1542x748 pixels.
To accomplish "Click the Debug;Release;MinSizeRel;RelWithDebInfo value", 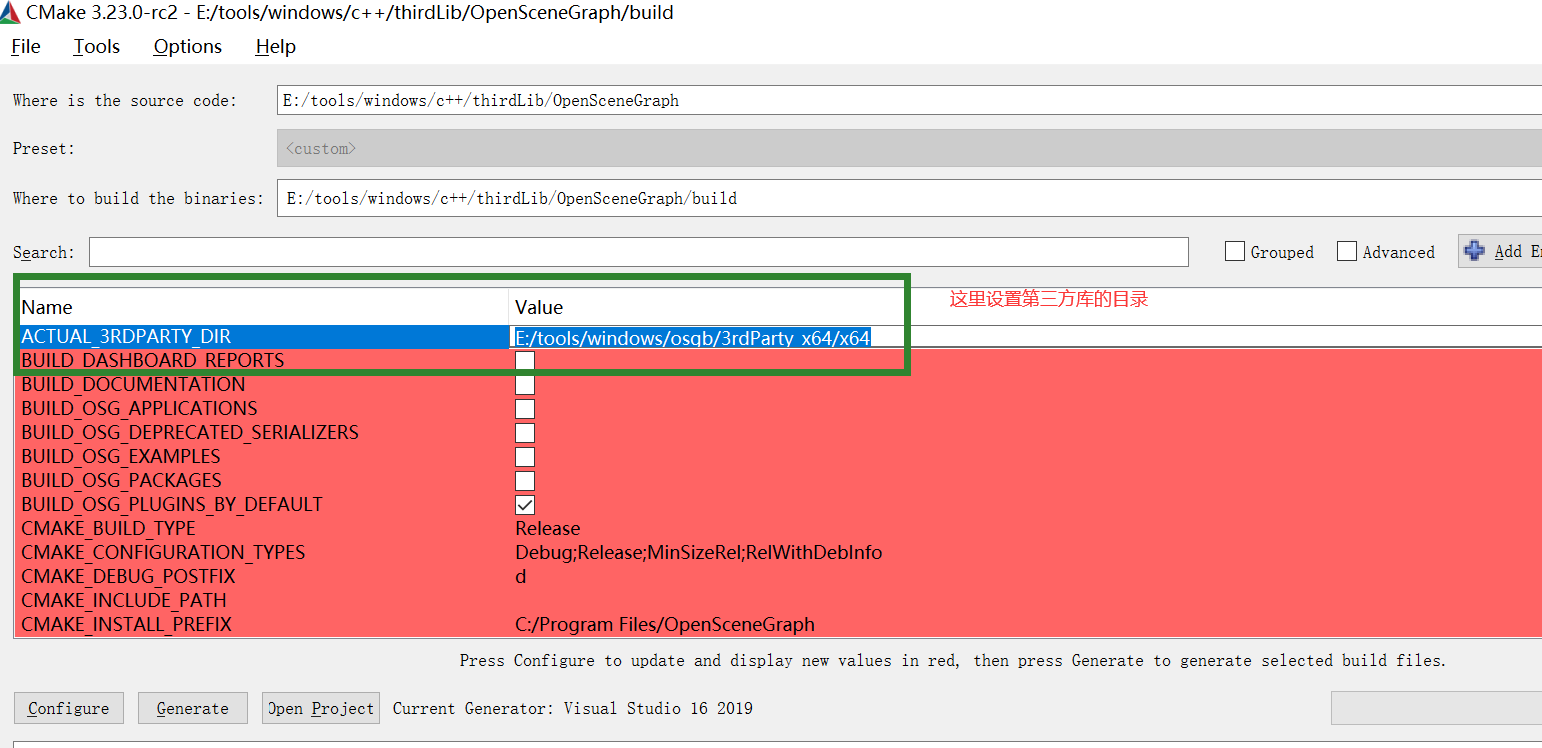I will coord(699,553).
